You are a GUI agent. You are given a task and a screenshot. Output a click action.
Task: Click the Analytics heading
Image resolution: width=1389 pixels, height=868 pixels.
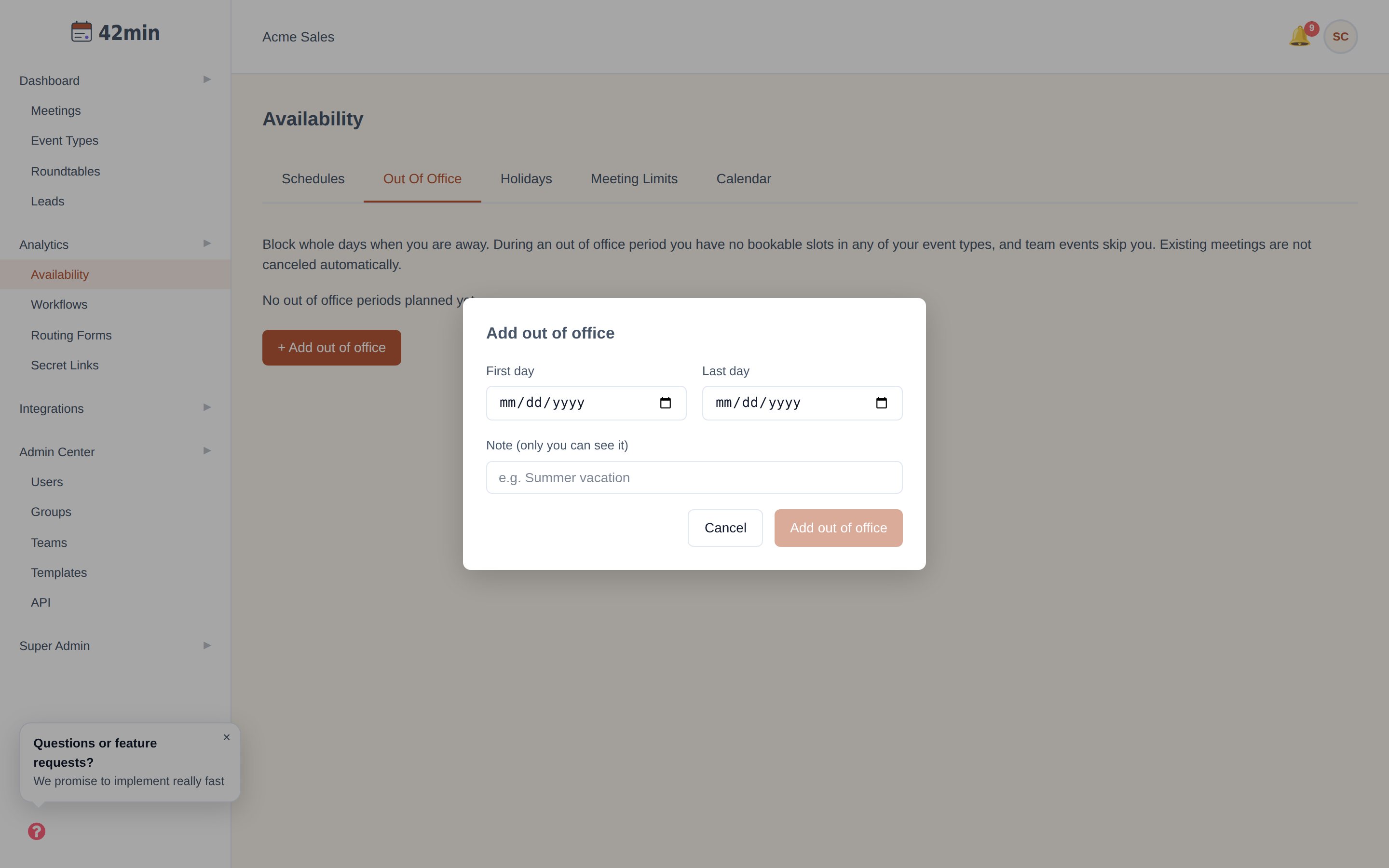43,245
